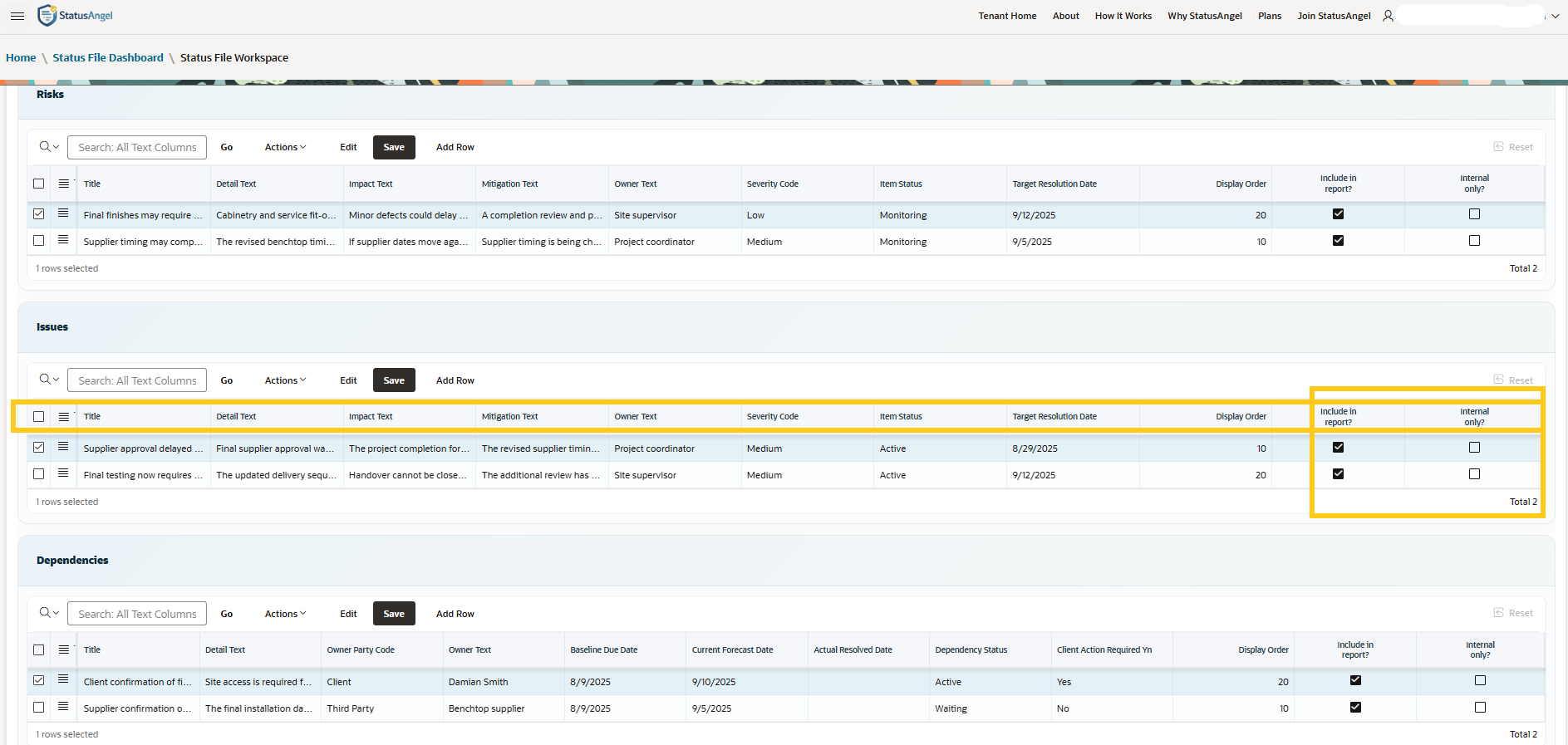Open the Issues header row actions menu
This screenshot has width=1568, height=745.
(64, 416)
